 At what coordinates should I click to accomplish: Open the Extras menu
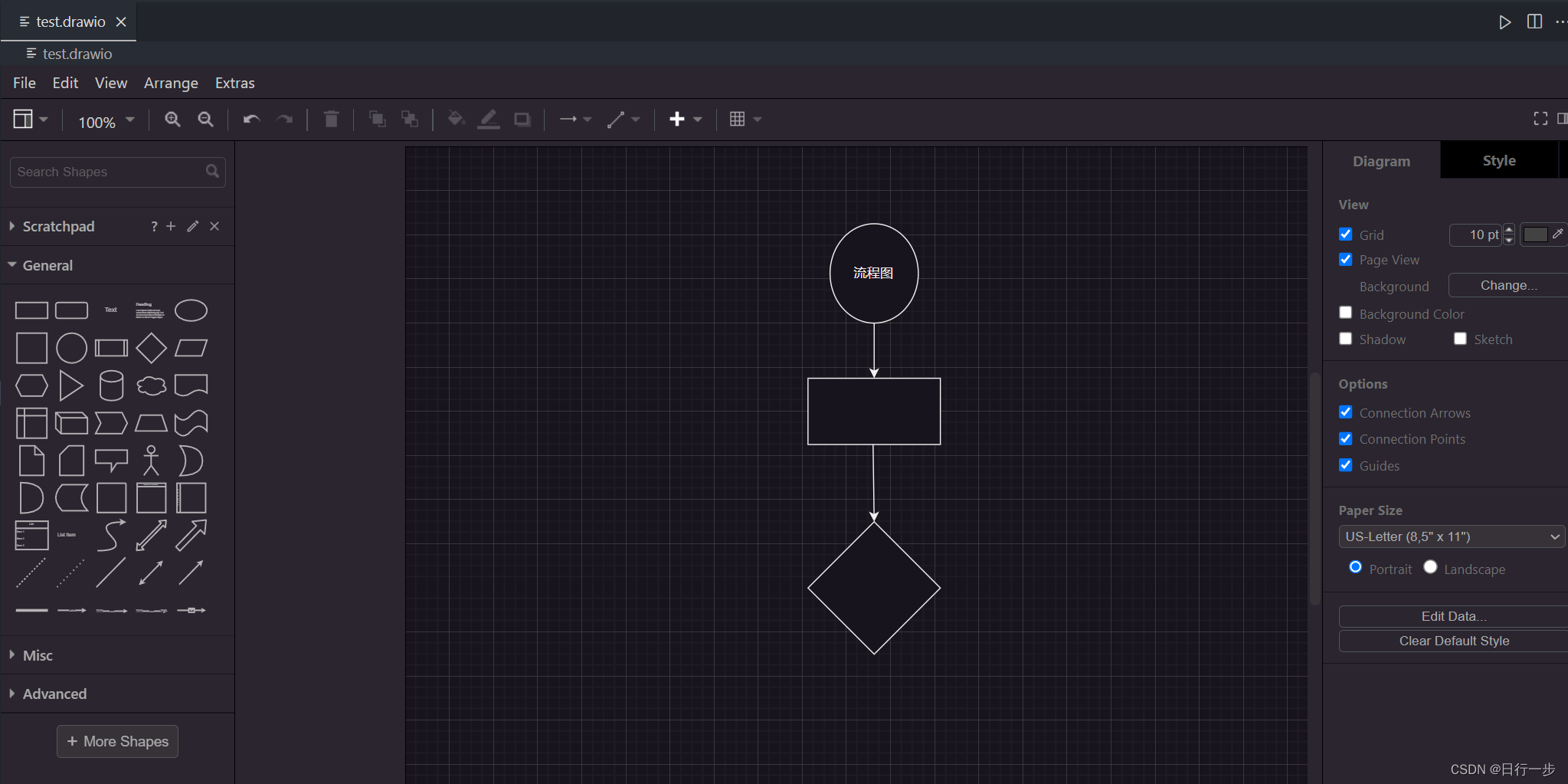pos(234,83)
